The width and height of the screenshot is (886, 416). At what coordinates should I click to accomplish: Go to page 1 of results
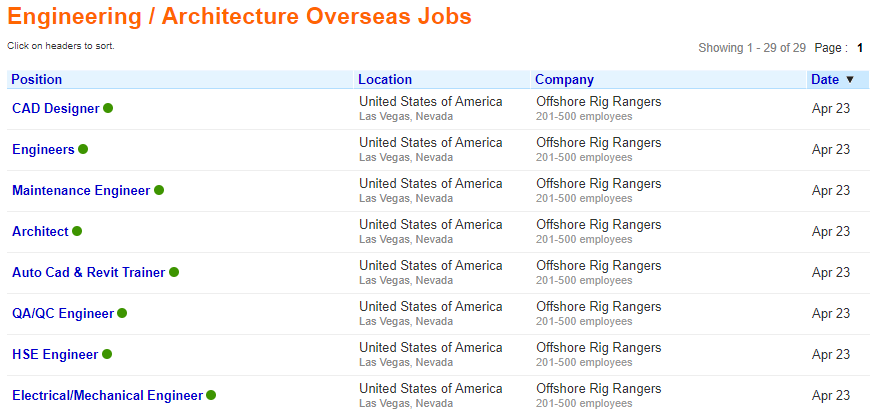pyautogui.click(x=860, y=47)
